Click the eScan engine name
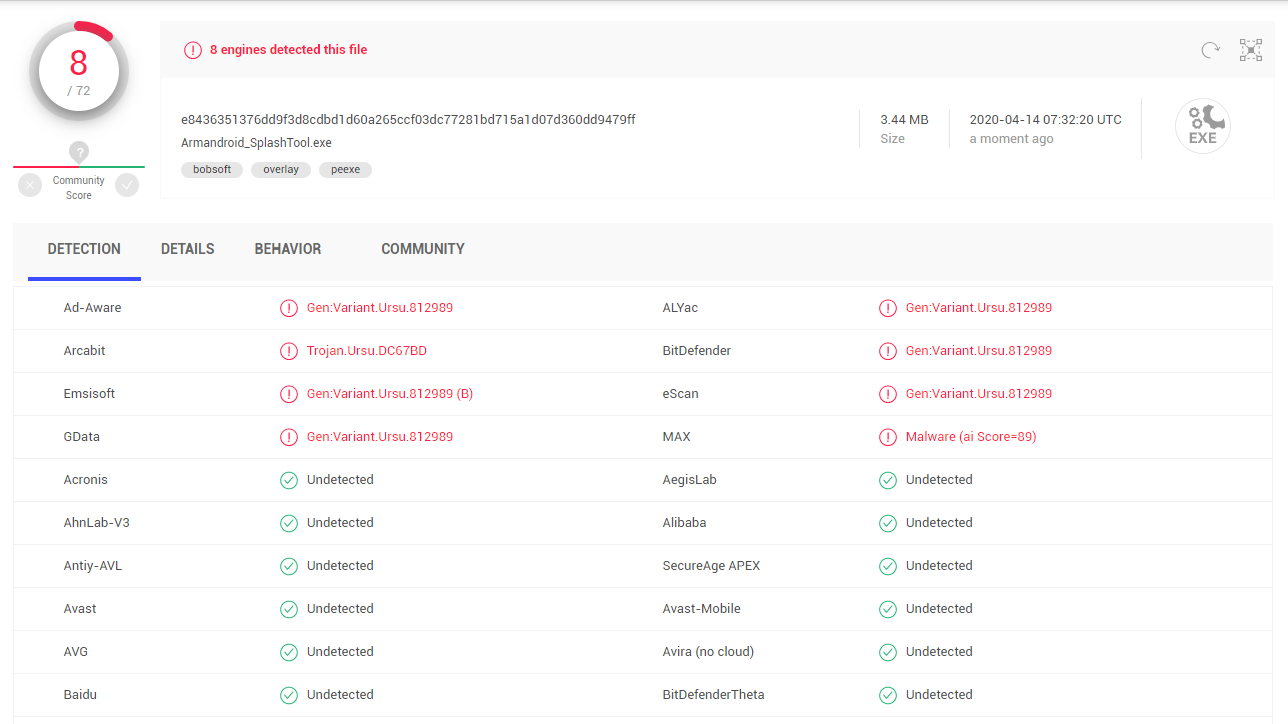The image size is (1288, 724). 681,394
